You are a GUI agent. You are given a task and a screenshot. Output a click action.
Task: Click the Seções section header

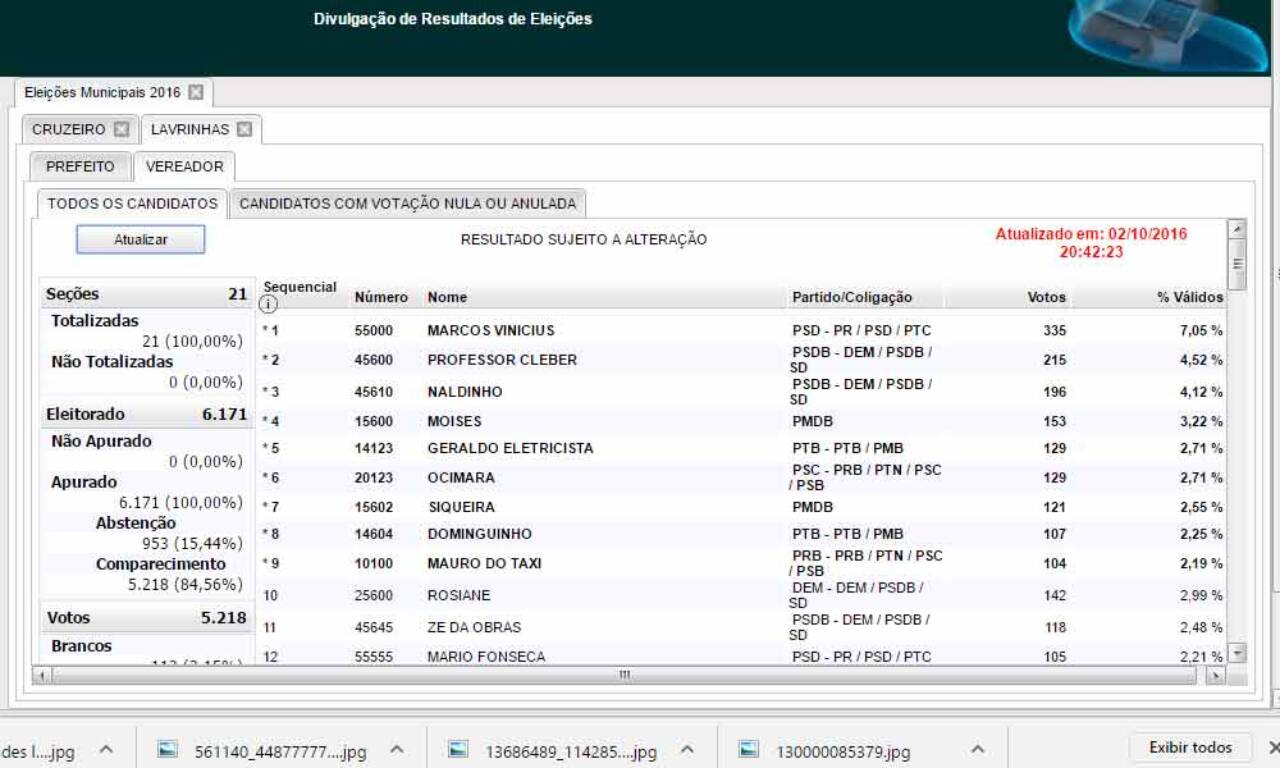[x=146, y=294]
